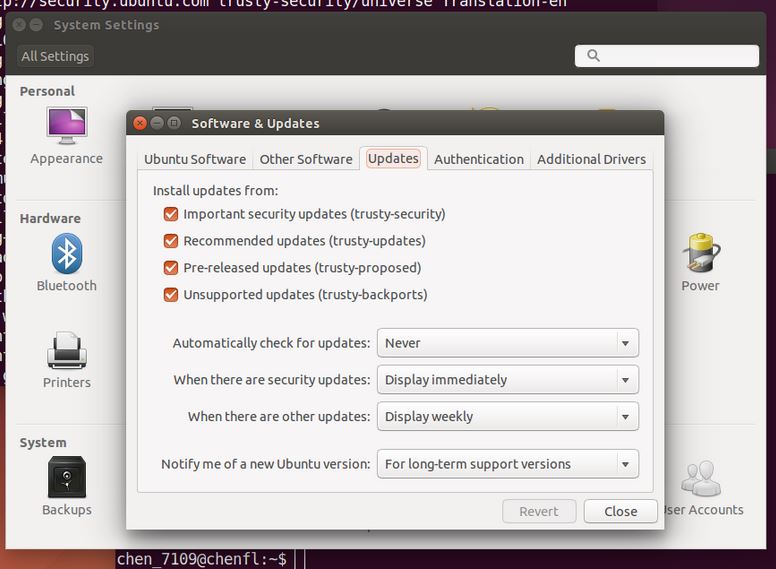This screenshot has width=776, height=569.
Task: Click All Settings button in System Settings
Action: (x=55, y=56)
